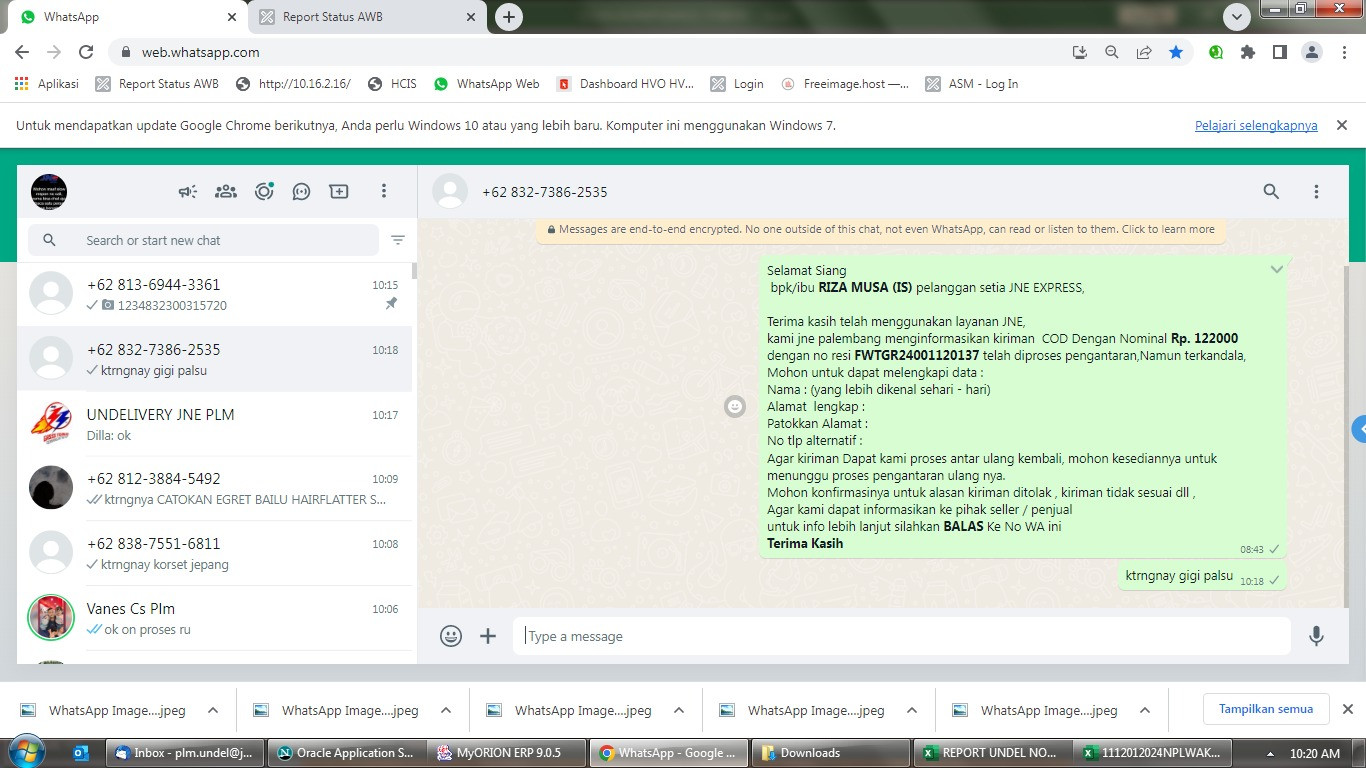Open a new browser tab
This screenshot has width=1366, height=768.
509,17
